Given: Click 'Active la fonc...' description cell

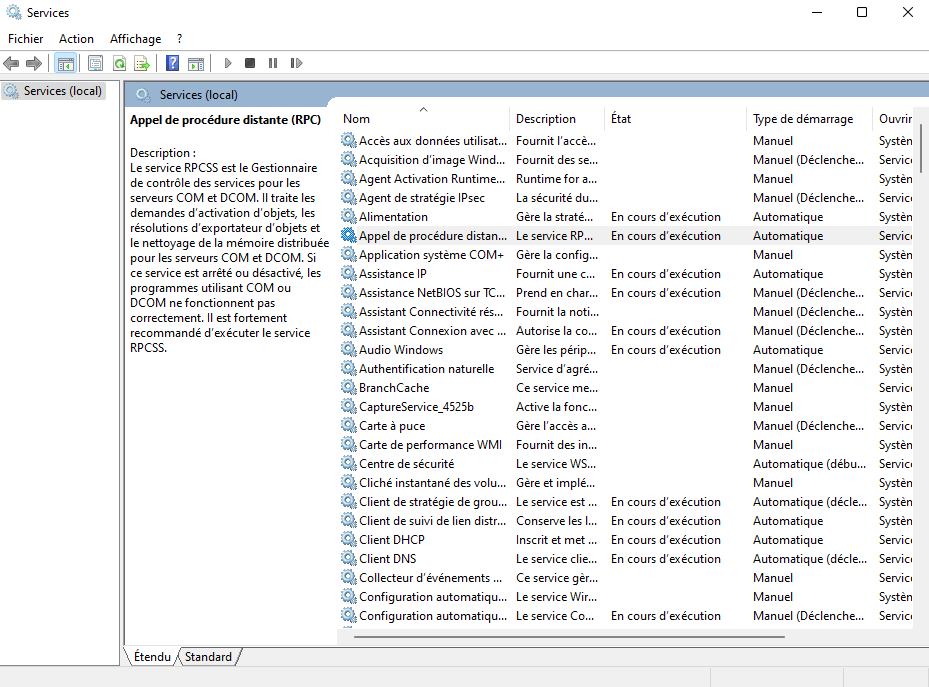Looking at the screenshot, I should pos(556,406).
